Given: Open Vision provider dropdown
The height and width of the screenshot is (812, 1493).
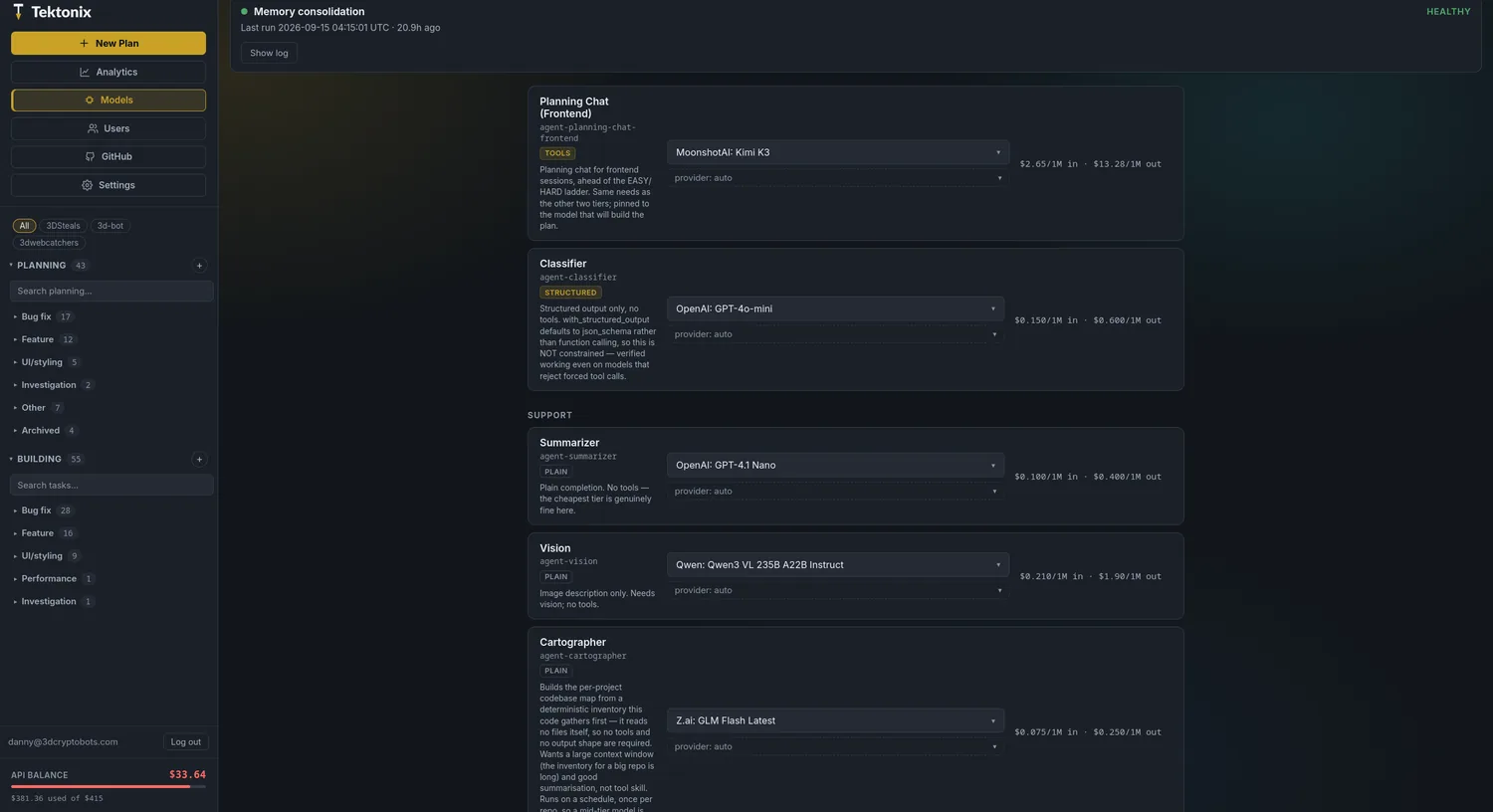Looking at the screenshot, I should tap(838, 591).
